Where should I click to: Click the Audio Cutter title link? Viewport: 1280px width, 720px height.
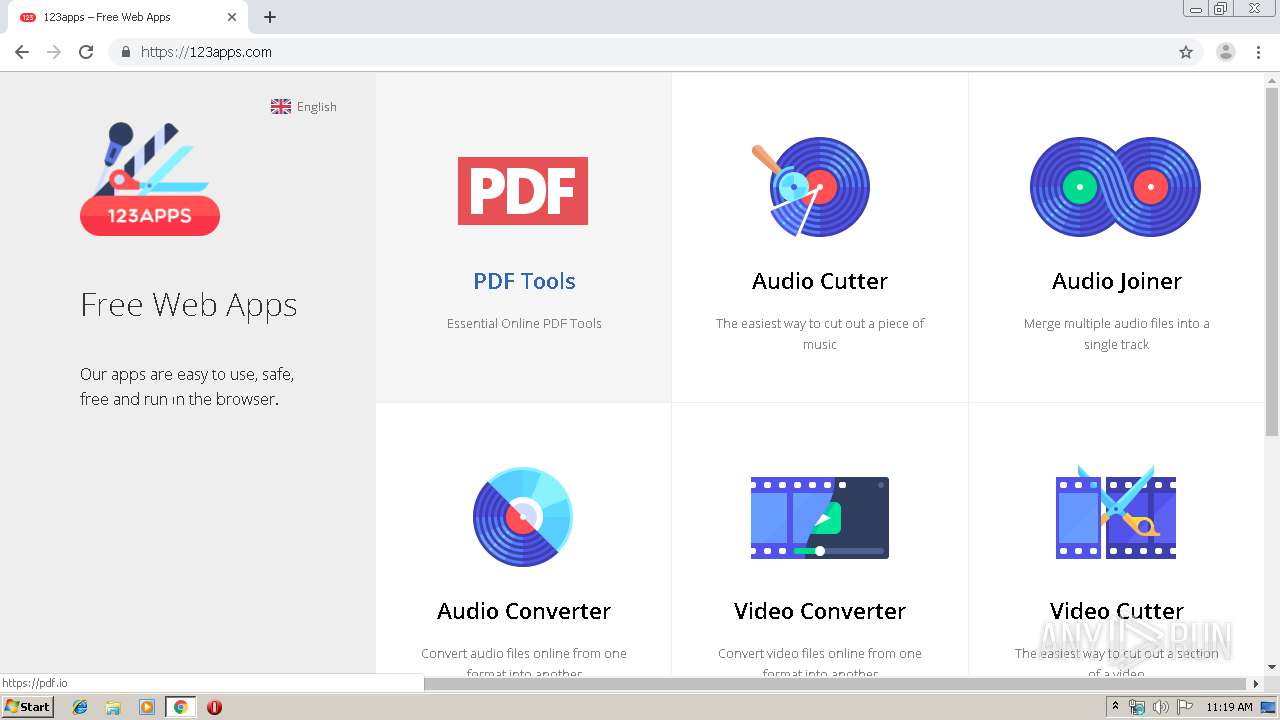tap(820, 281)
